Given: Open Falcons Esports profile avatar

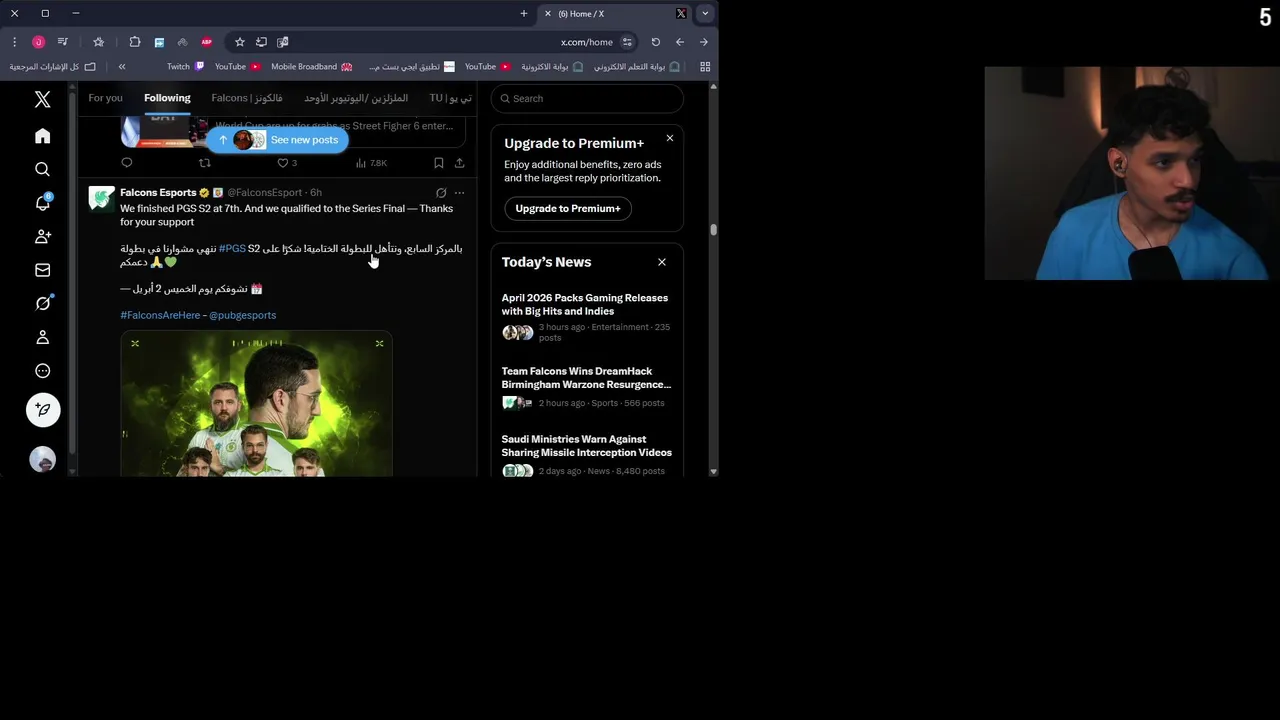Looking at the screenshot, I should pyautogui.click(x=100, y=199).
